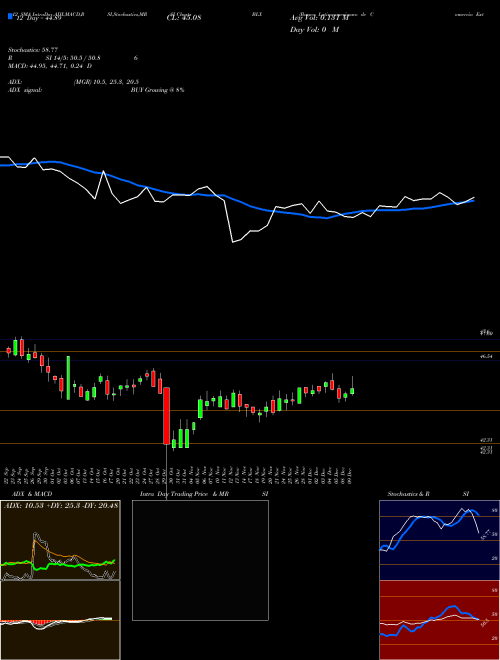The width and height of the screenshot is (500, 660).
Task: Click the '(MGR) 10.5, 25.3, 20.5' ADX values
Action: pyautogui.click(x=106, y=82)
